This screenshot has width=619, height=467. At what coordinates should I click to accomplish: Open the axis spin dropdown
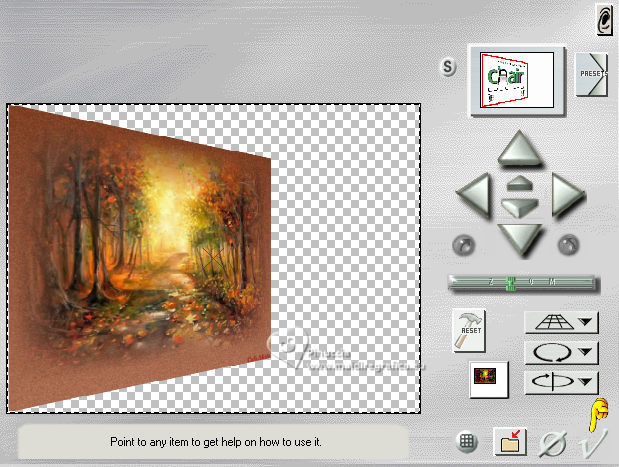561,382
